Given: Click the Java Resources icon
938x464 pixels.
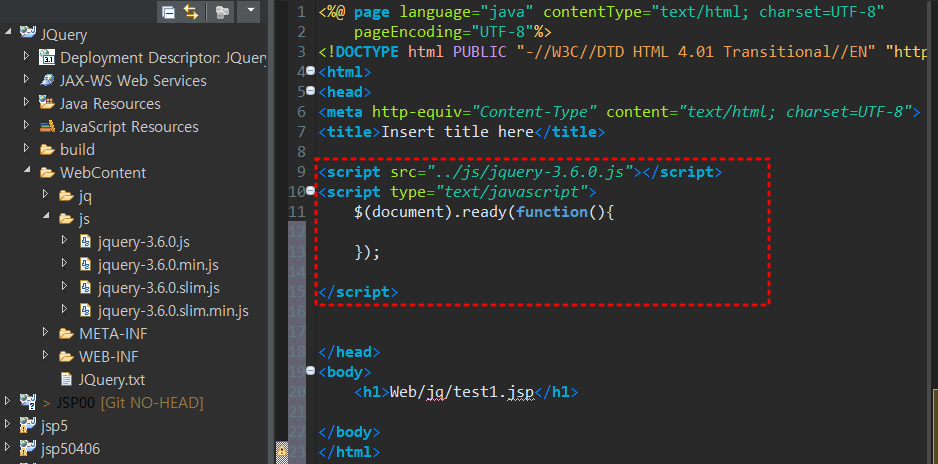Looking at the screenshot, I should click(x=47, y=103).
